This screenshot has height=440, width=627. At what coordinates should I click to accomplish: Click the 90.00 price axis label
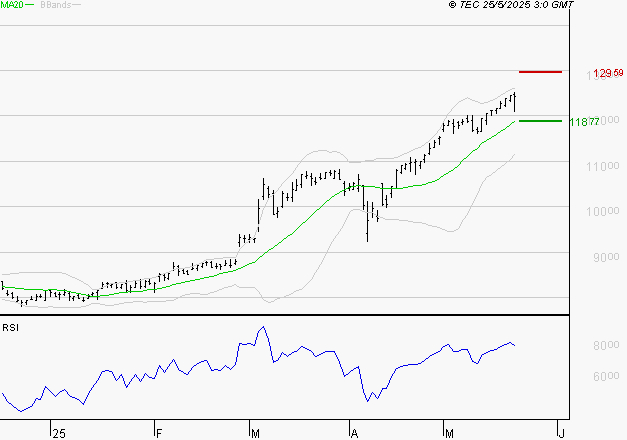(x=606, y=257)
